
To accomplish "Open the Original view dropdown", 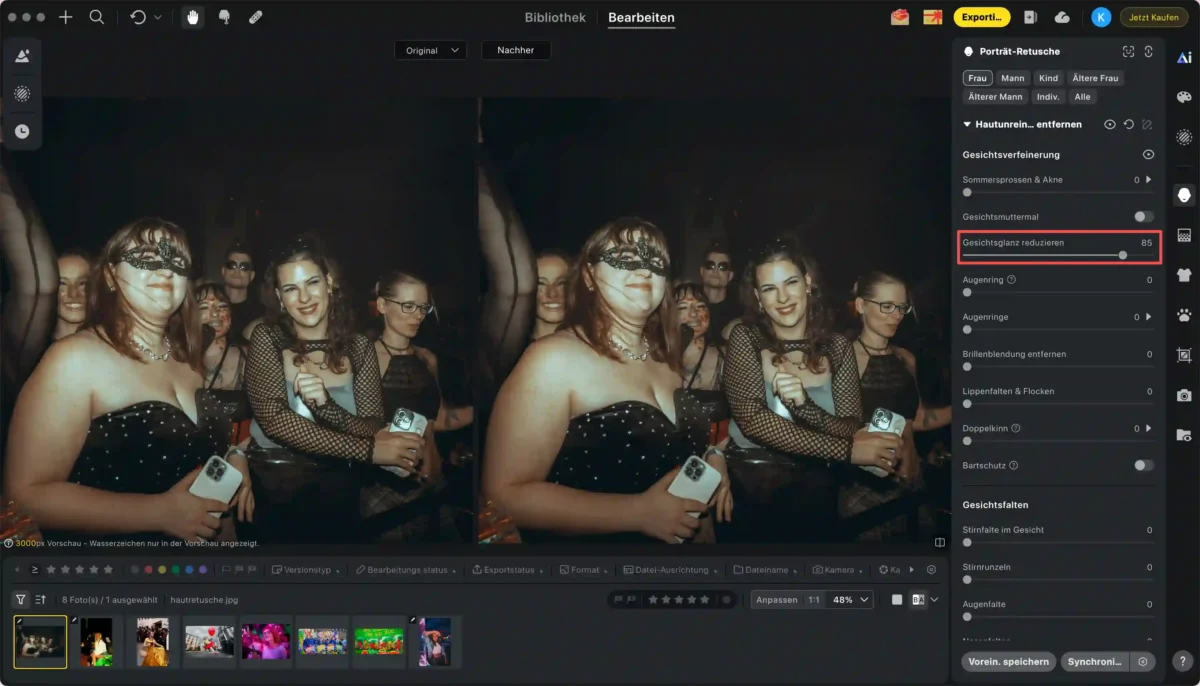I will tap(430, 50).
